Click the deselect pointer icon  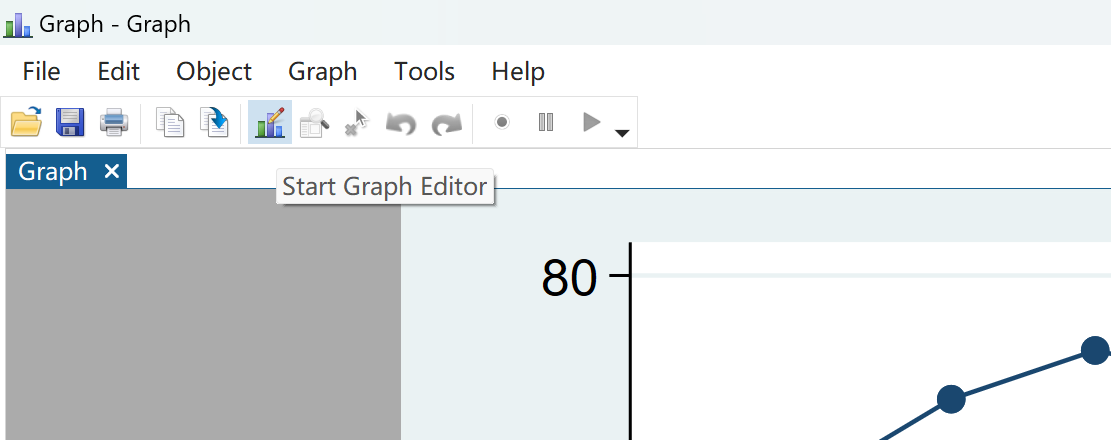coord(357,123)
